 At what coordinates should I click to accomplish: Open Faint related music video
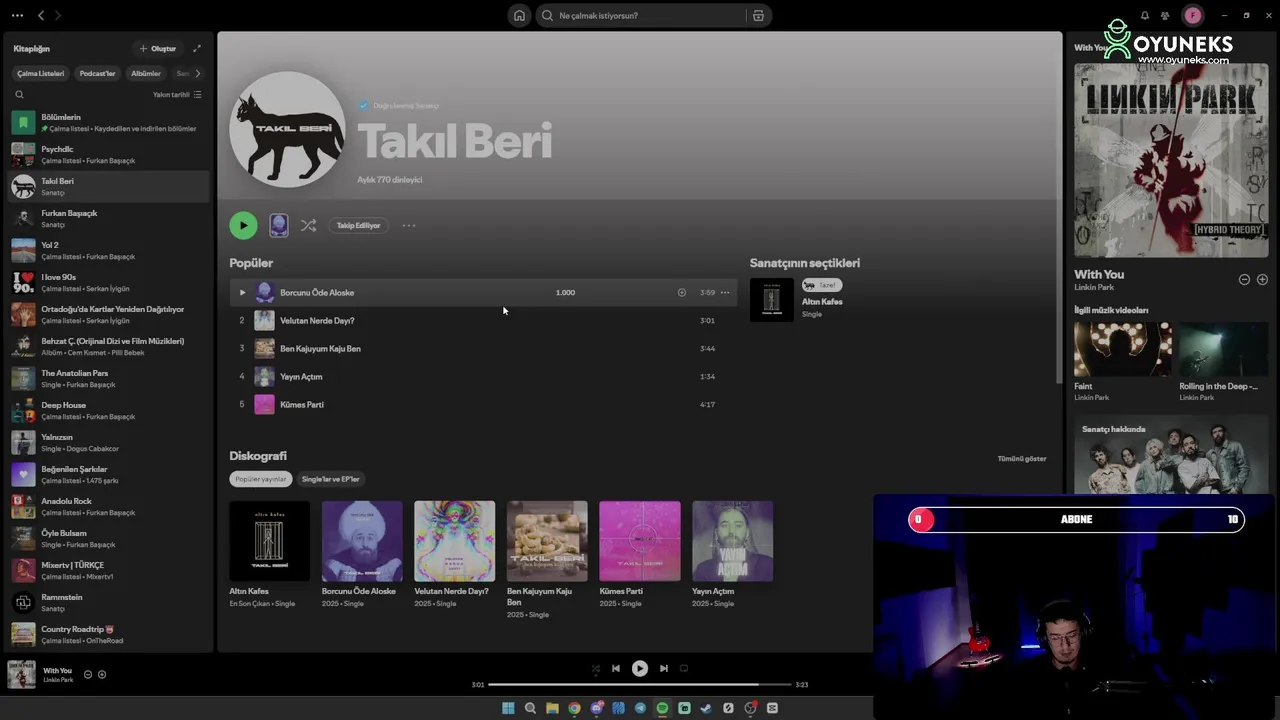coord(1123,349)
